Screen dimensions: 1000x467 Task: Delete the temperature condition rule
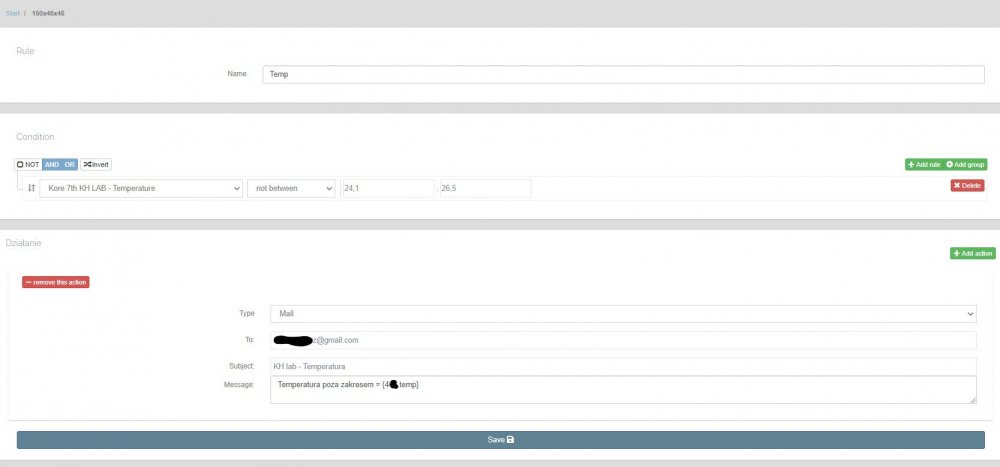click(966, 185)
